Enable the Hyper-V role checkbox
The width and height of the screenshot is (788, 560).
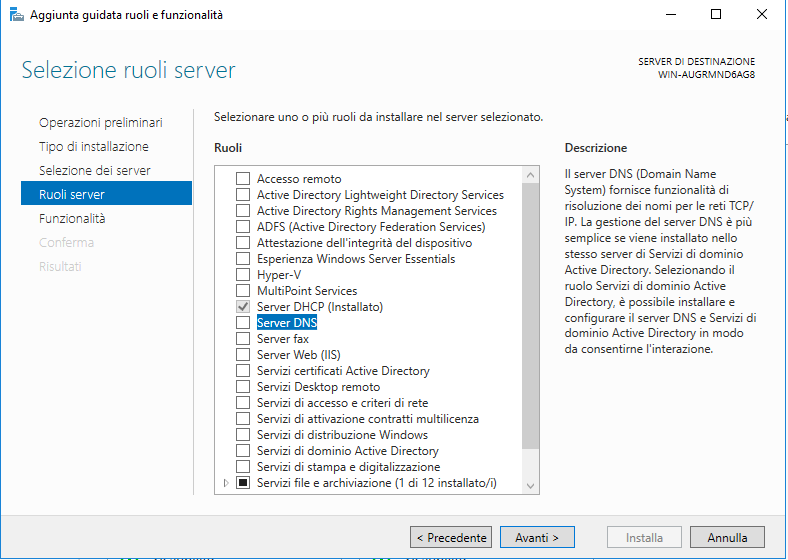(x=243, y=274)
